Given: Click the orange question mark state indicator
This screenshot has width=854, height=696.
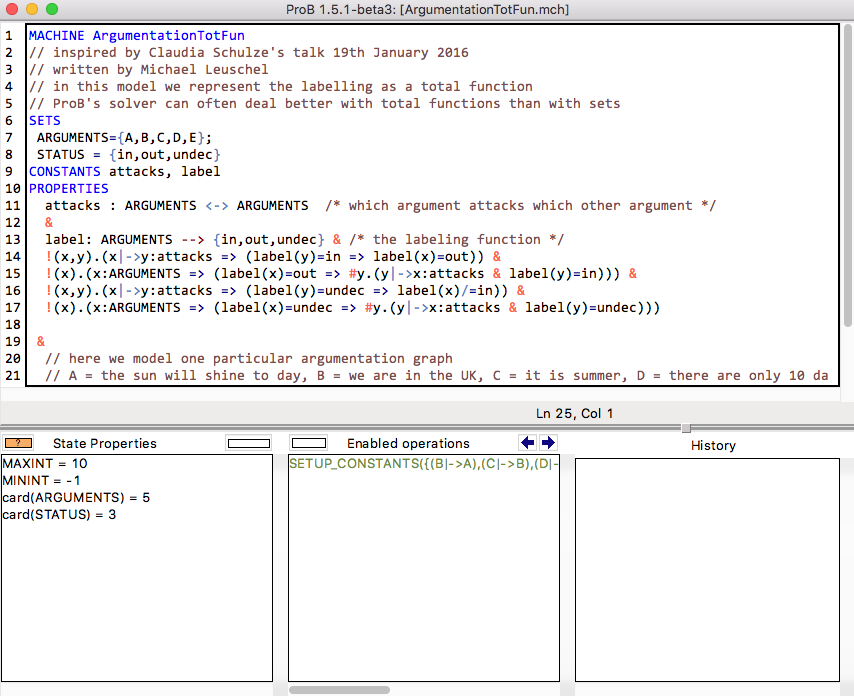Looking at the screenshot, I should 19,443.
